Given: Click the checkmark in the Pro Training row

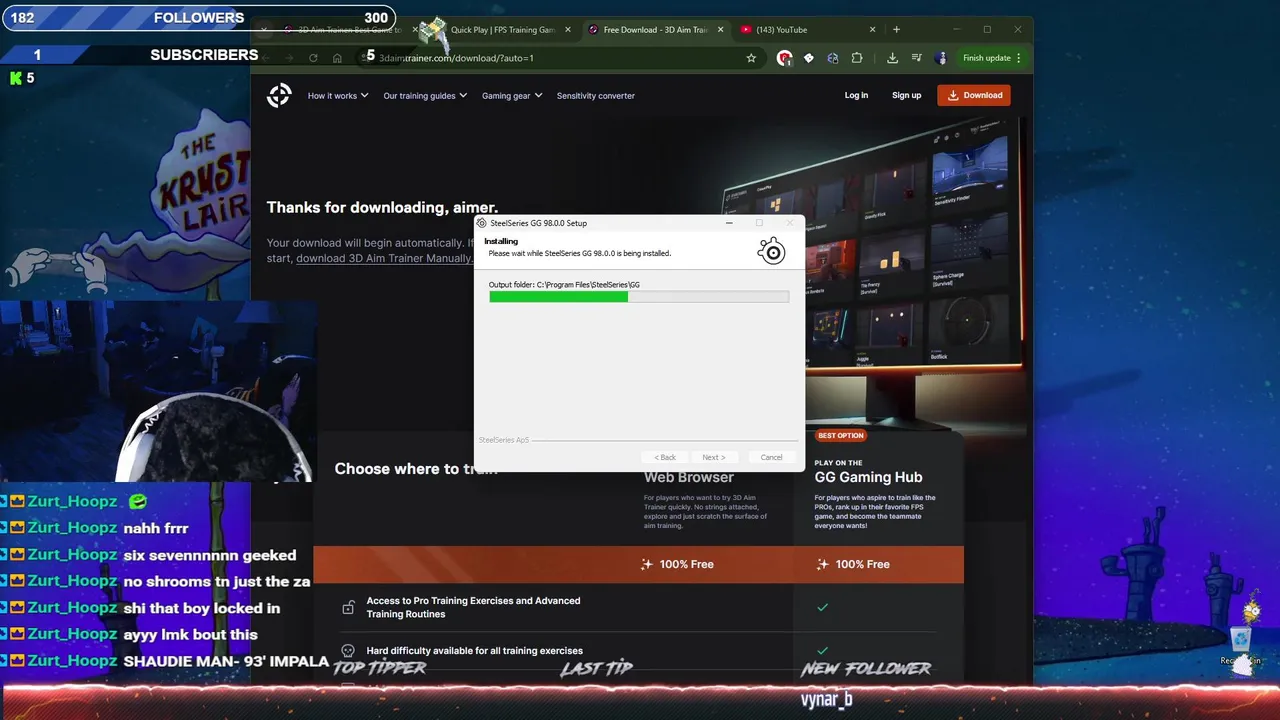Looking at the screenshot, I should 822,607.
